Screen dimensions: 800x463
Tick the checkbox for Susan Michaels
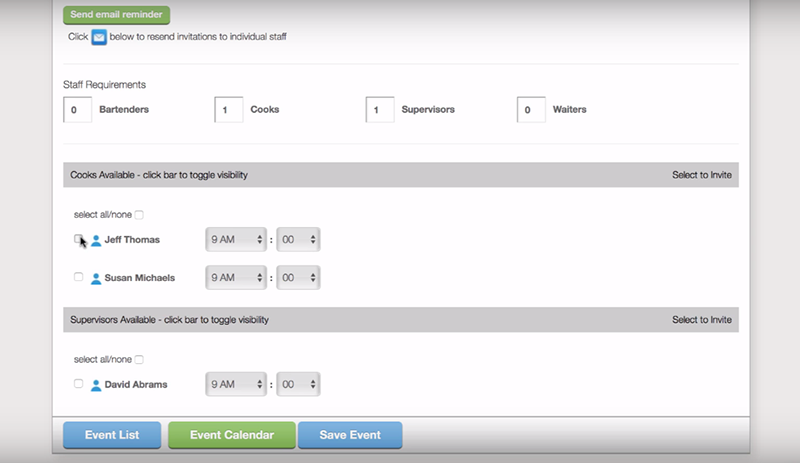point(78,277)
